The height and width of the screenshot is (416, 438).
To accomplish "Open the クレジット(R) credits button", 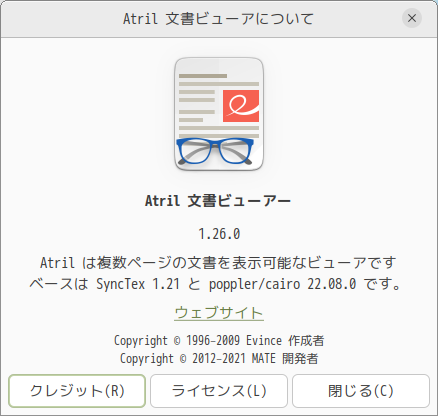I will click(x=77, y=391).
